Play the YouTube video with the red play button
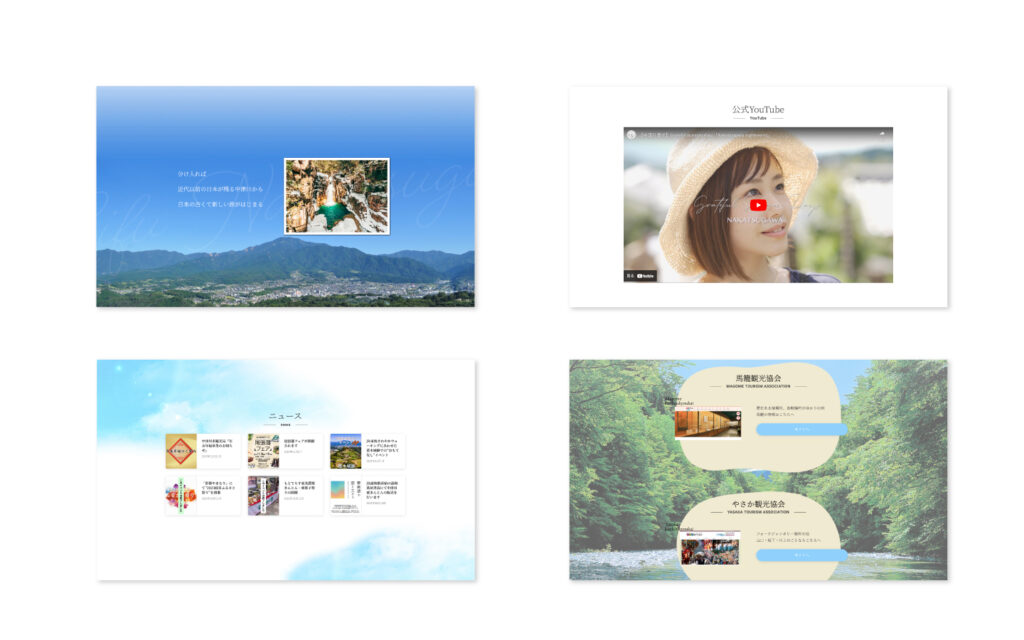 pyautogui.click(x=758, y=205)
